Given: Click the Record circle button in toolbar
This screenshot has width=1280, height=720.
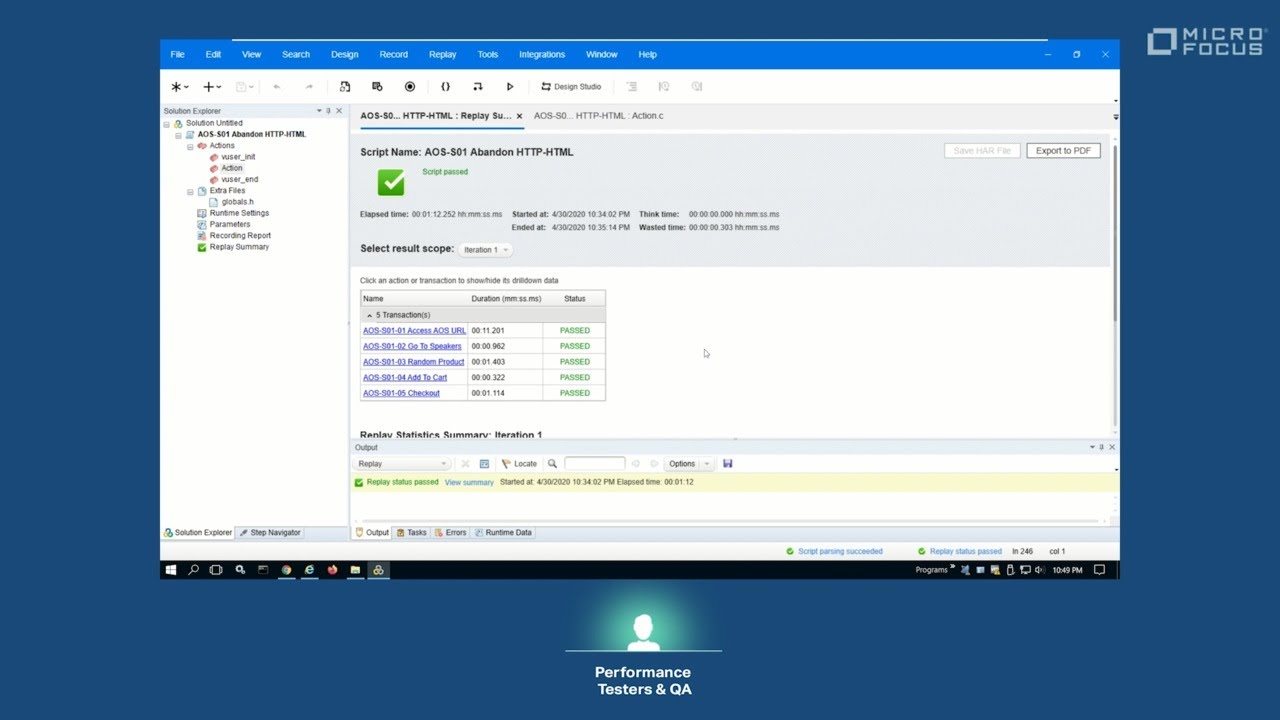Looking at the screenshot, I should coord(410,87).
